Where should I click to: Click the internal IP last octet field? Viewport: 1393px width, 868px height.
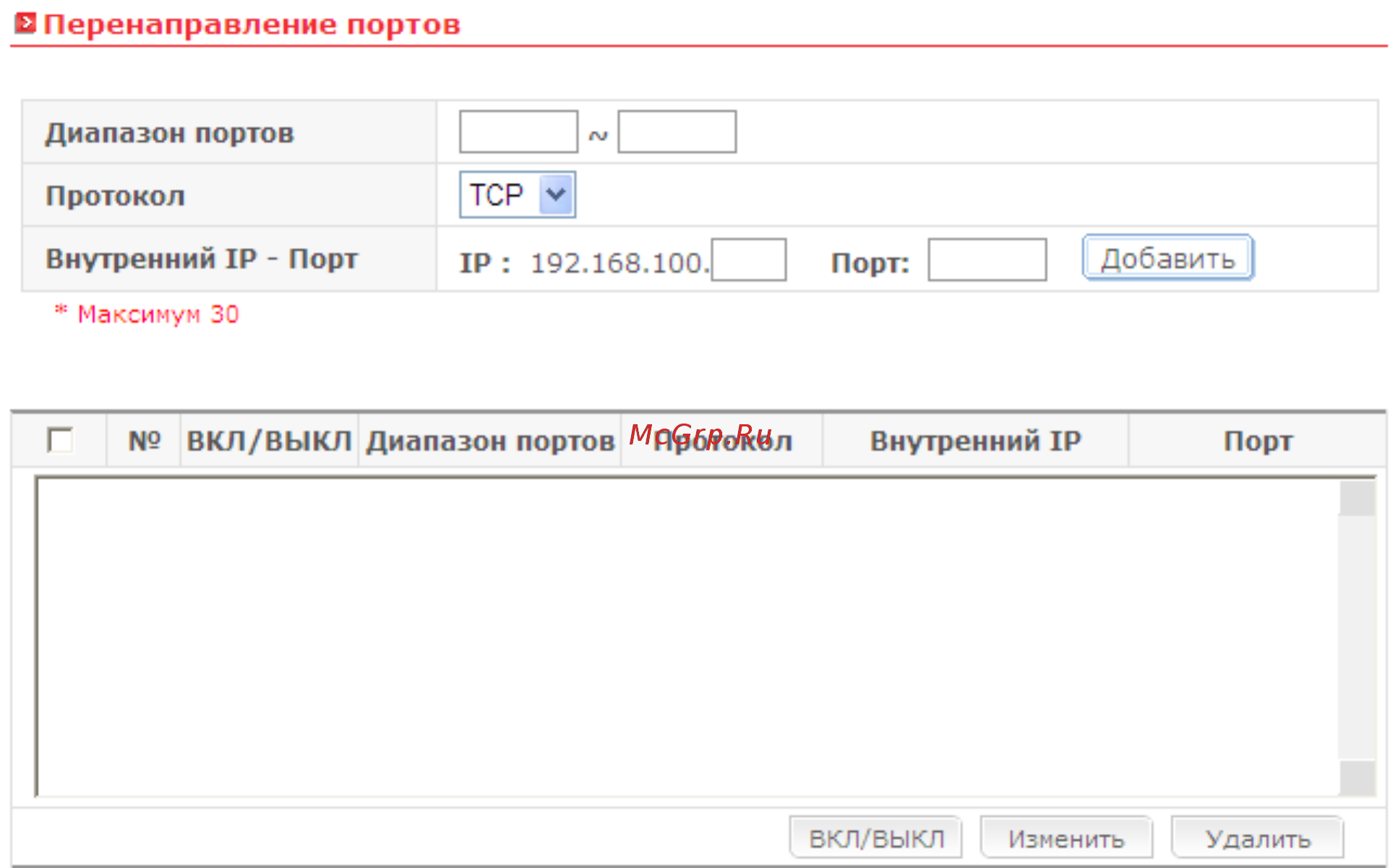tap(748, 259)
